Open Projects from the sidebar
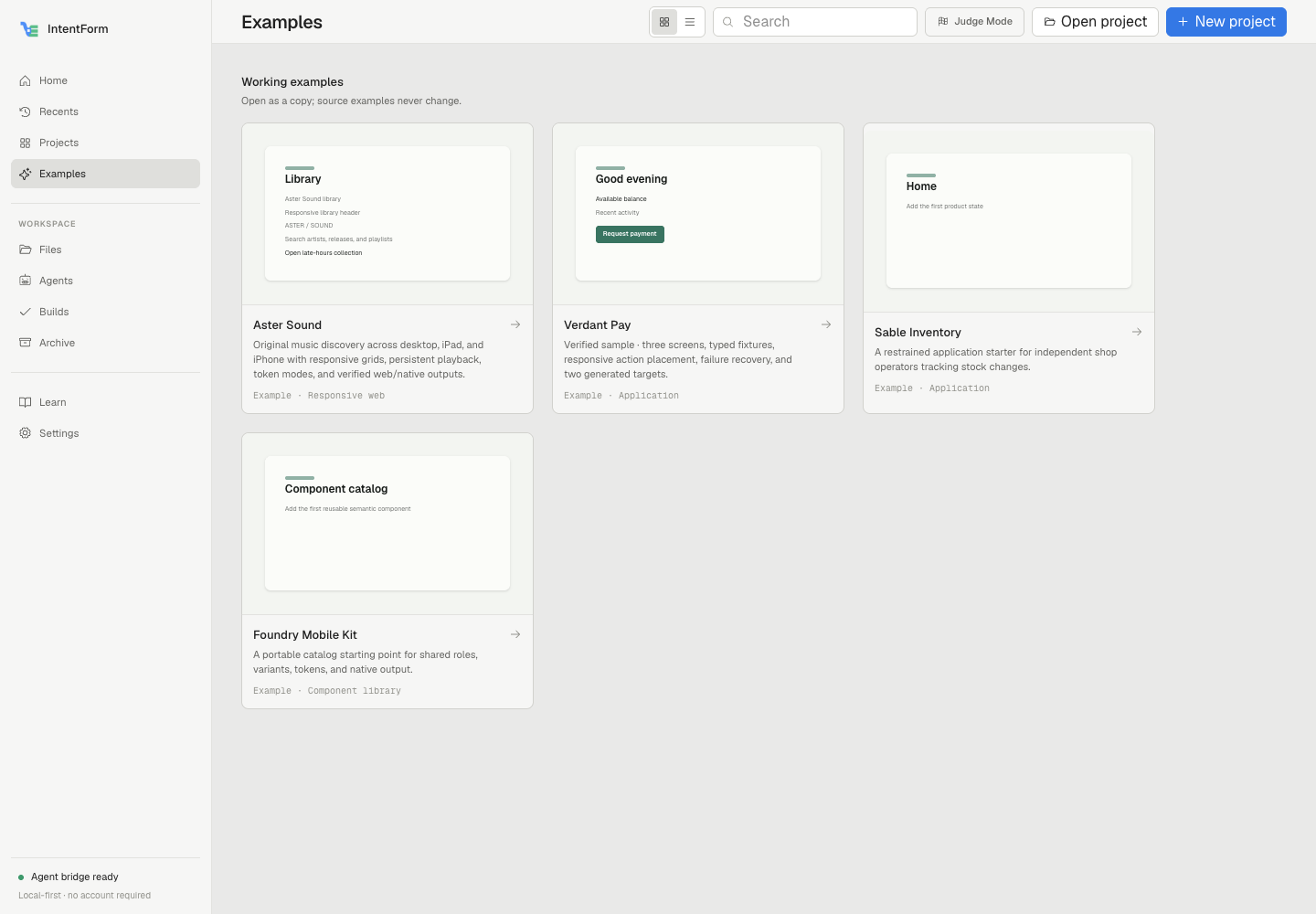This screenshot has height=914, width=1316. pos(105,143)
